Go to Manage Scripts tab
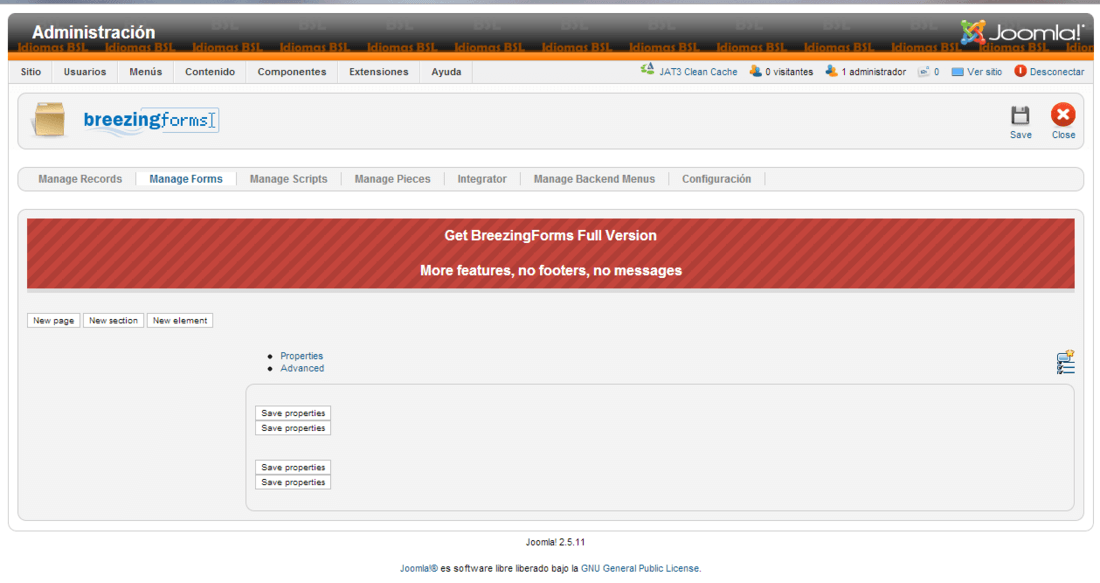 click(x=288, y=179)
